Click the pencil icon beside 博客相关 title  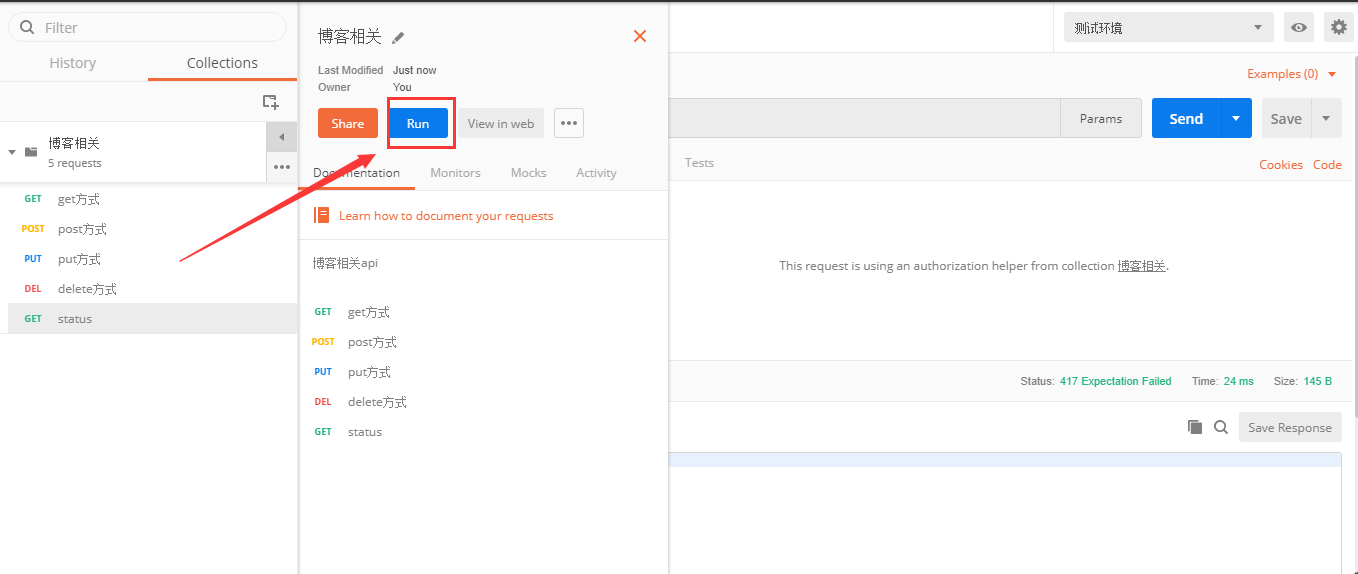click(x=398, y=37)
